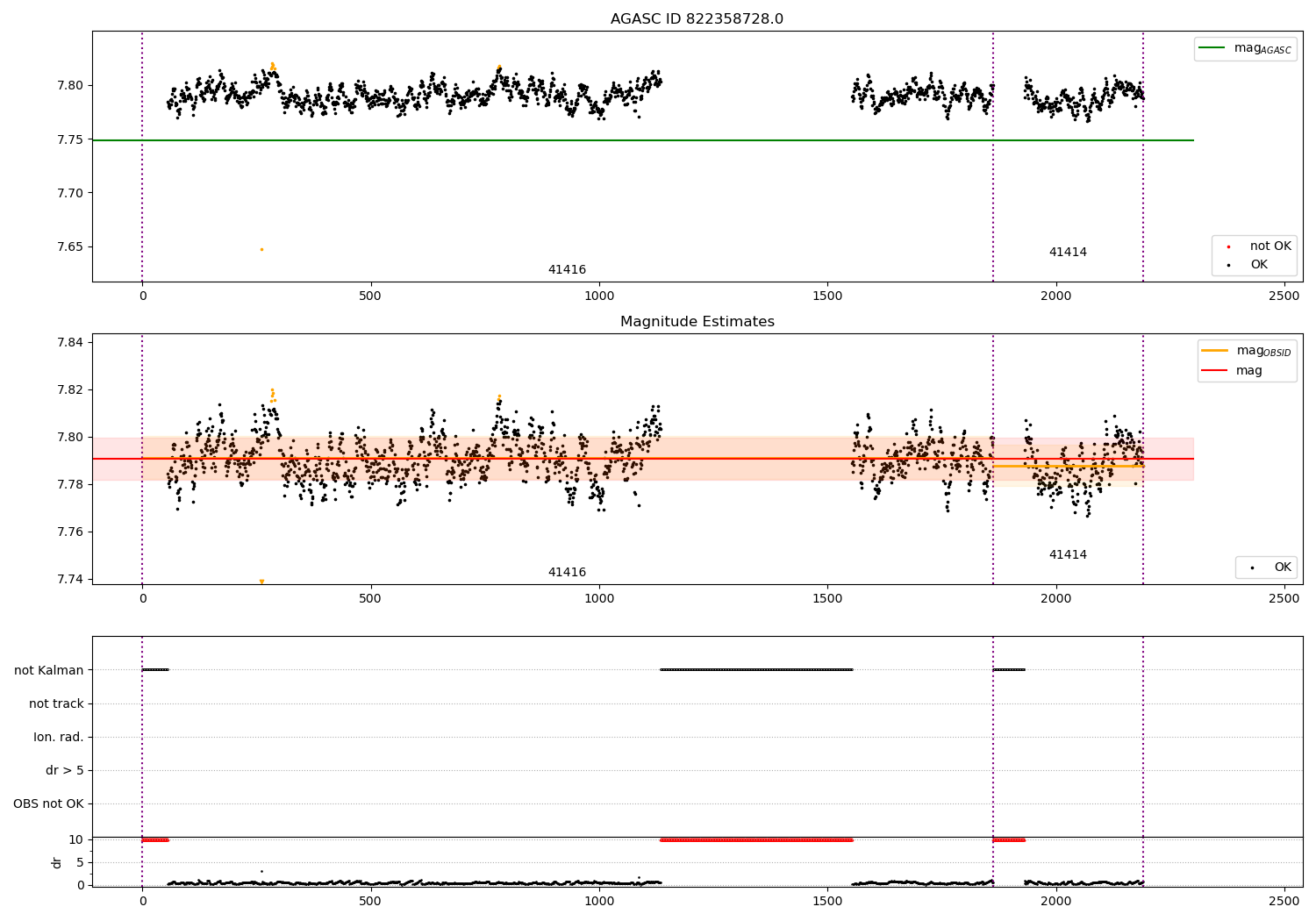Click the 'Magnitude Estimates' plot title
This screenshot has height=921, width=1316.
tap(697, 322)
